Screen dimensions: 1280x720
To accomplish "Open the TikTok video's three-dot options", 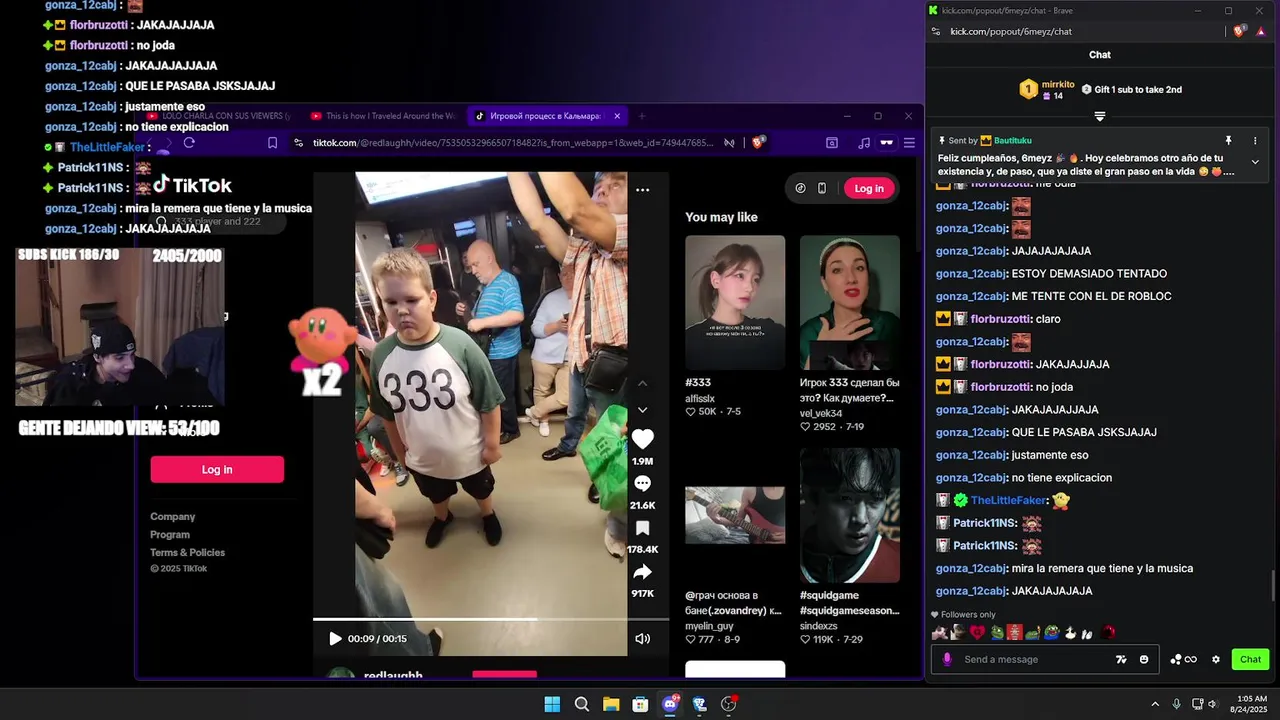I will [642, 189].
